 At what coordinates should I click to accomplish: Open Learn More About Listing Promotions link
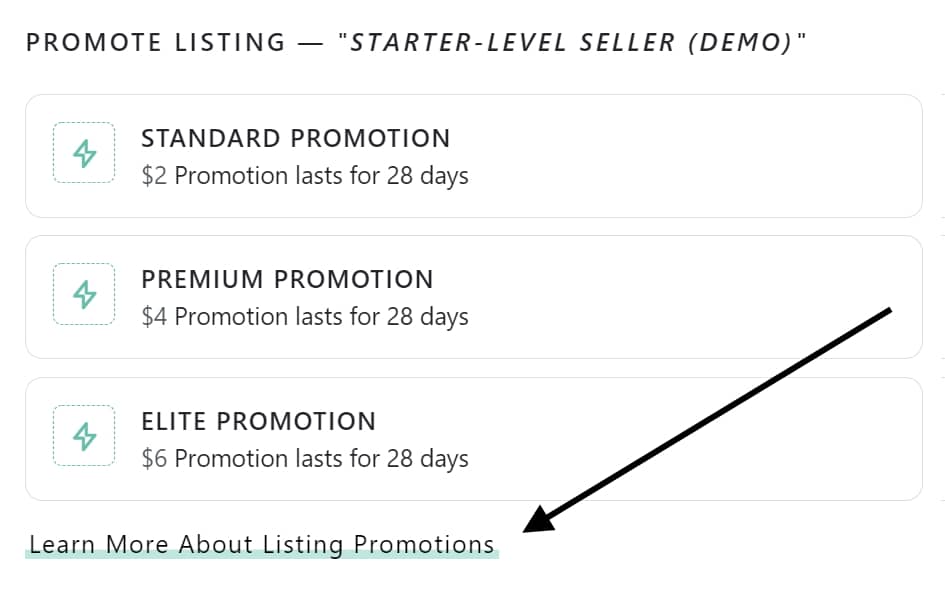pyautogui.click(x=262, y=544)
